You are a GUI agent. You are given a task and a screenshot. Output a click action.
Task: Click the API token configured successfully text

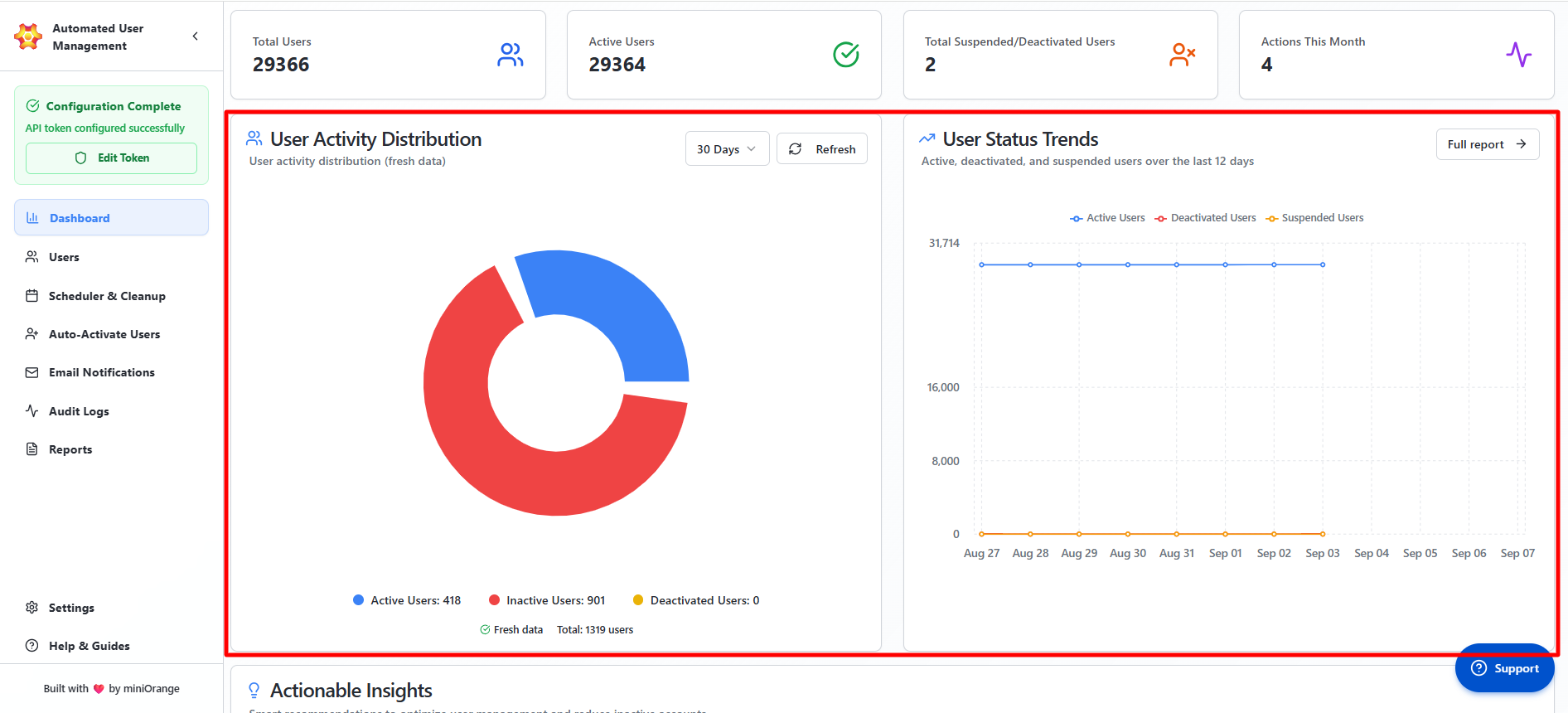pos(105,129)
